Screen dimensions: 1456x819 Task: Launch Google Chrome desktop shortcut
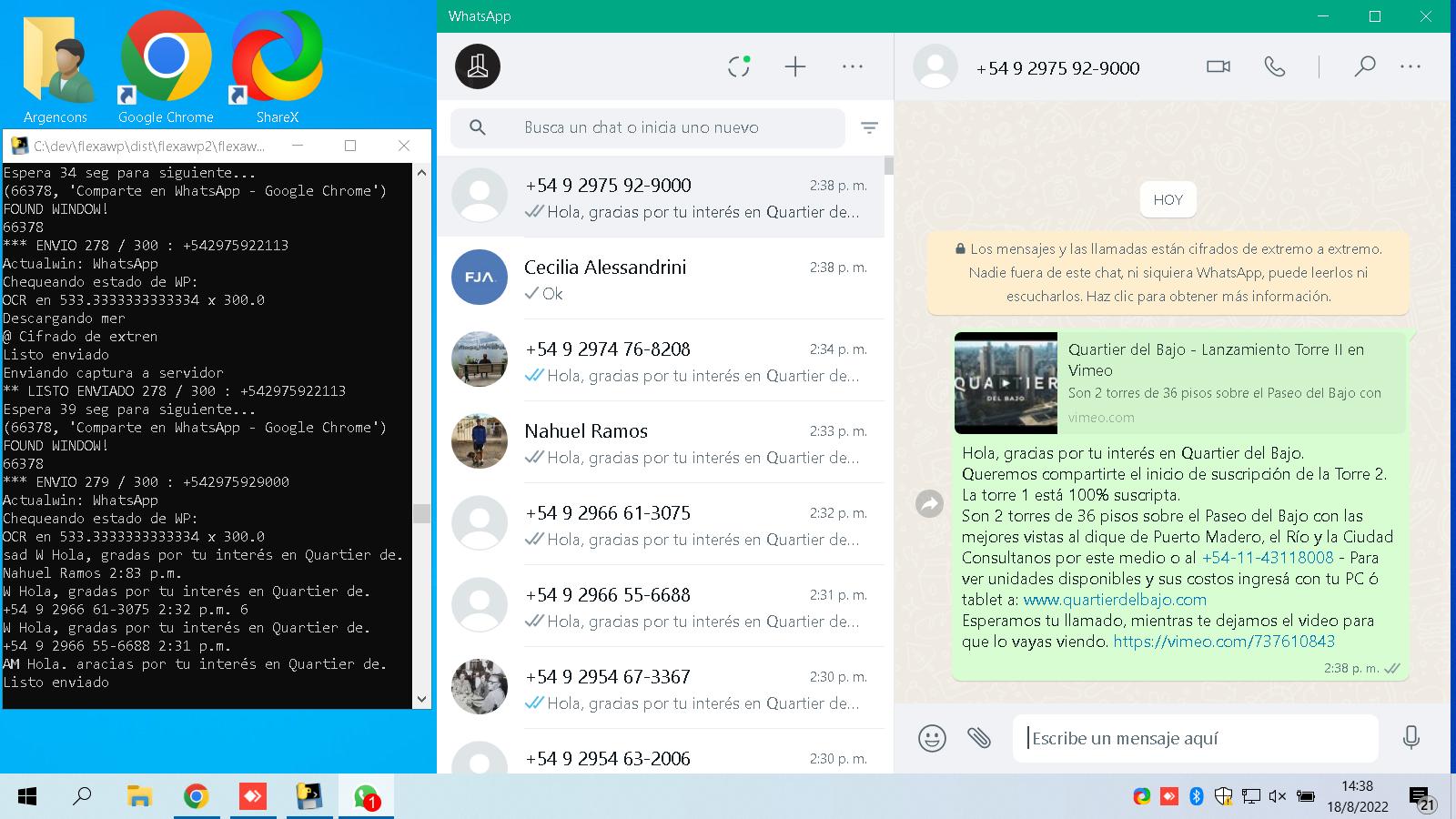(166, 66)
